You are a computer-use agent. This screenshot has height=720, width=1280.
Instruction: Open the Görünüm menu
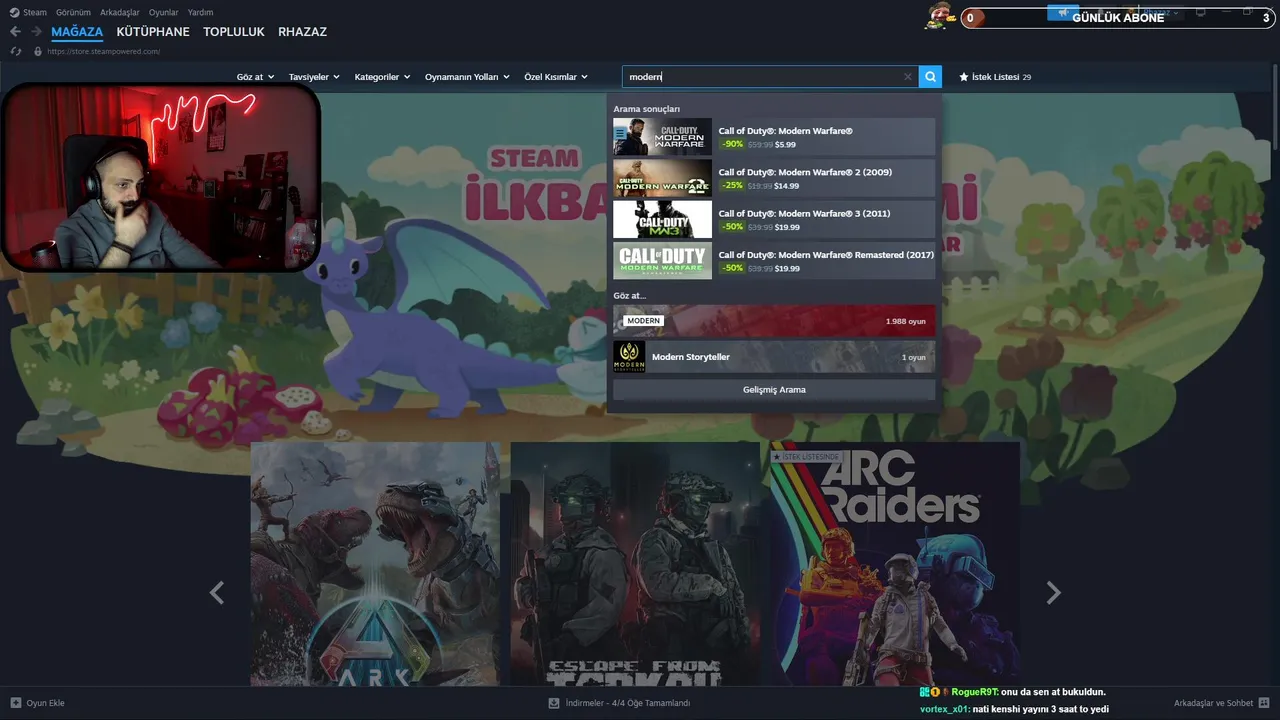coord(73,13)
